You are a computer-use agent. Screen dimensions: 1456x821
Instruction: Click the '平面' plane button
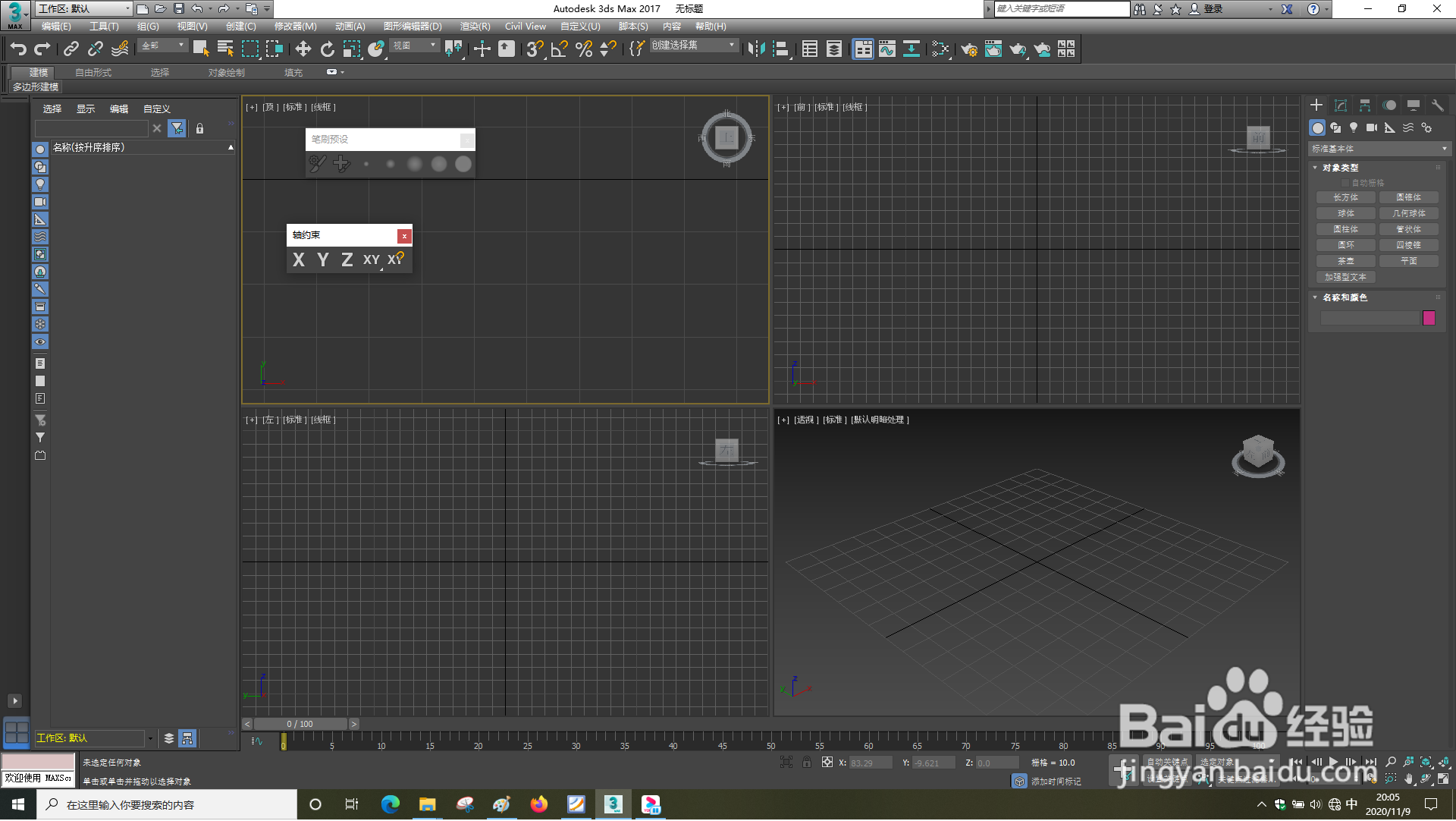pos(1408,261)
